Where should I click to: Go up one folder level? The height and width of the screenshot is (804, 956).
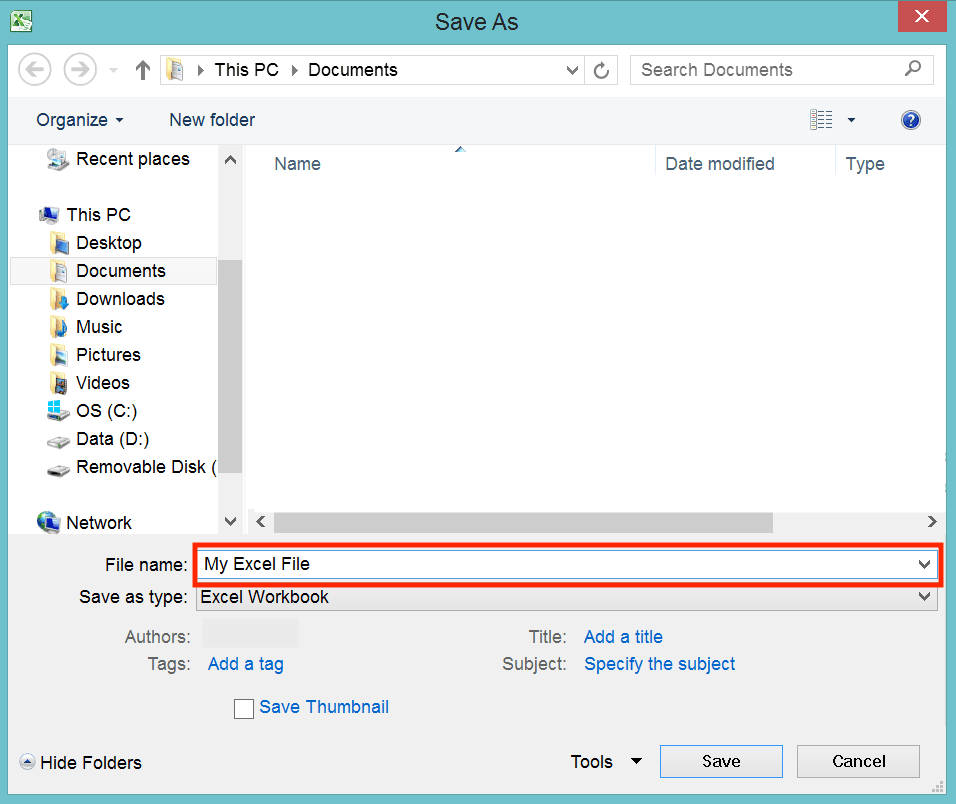click(143, 70)
